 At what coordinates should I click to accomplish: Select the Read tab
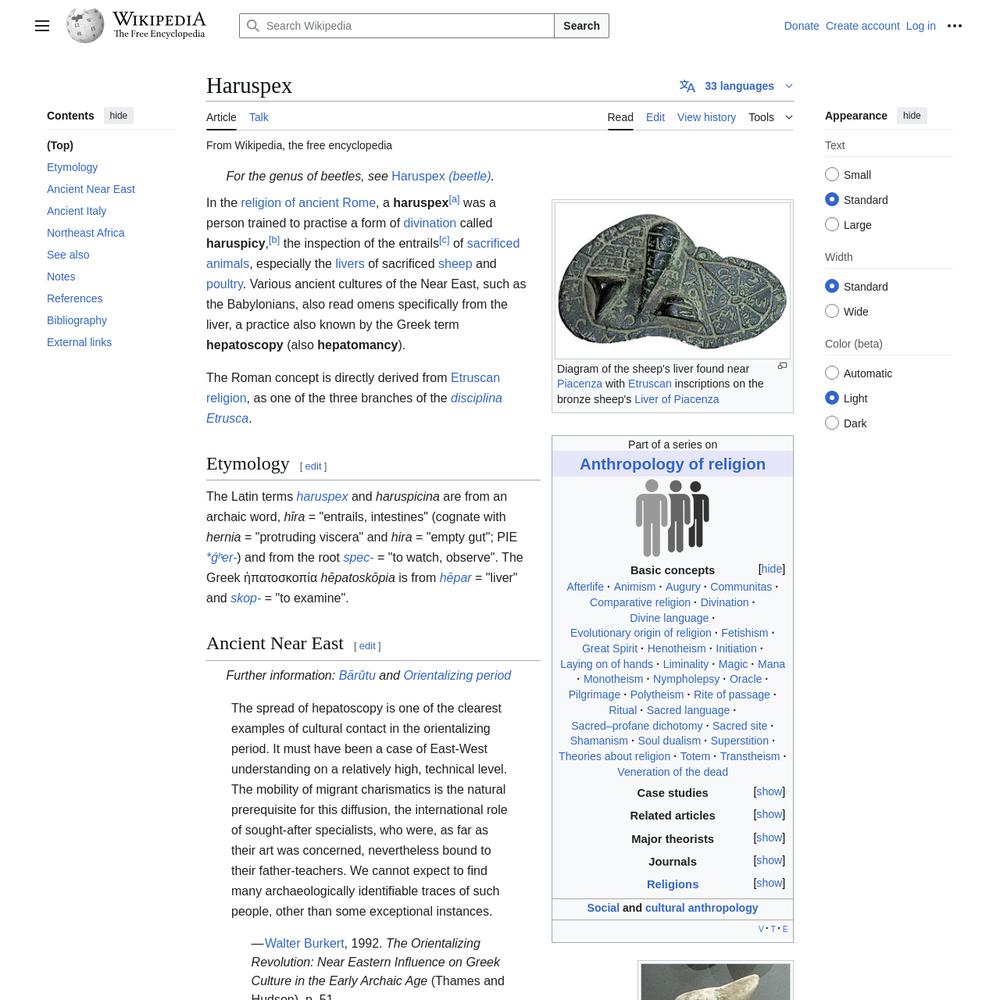[620, 117]
